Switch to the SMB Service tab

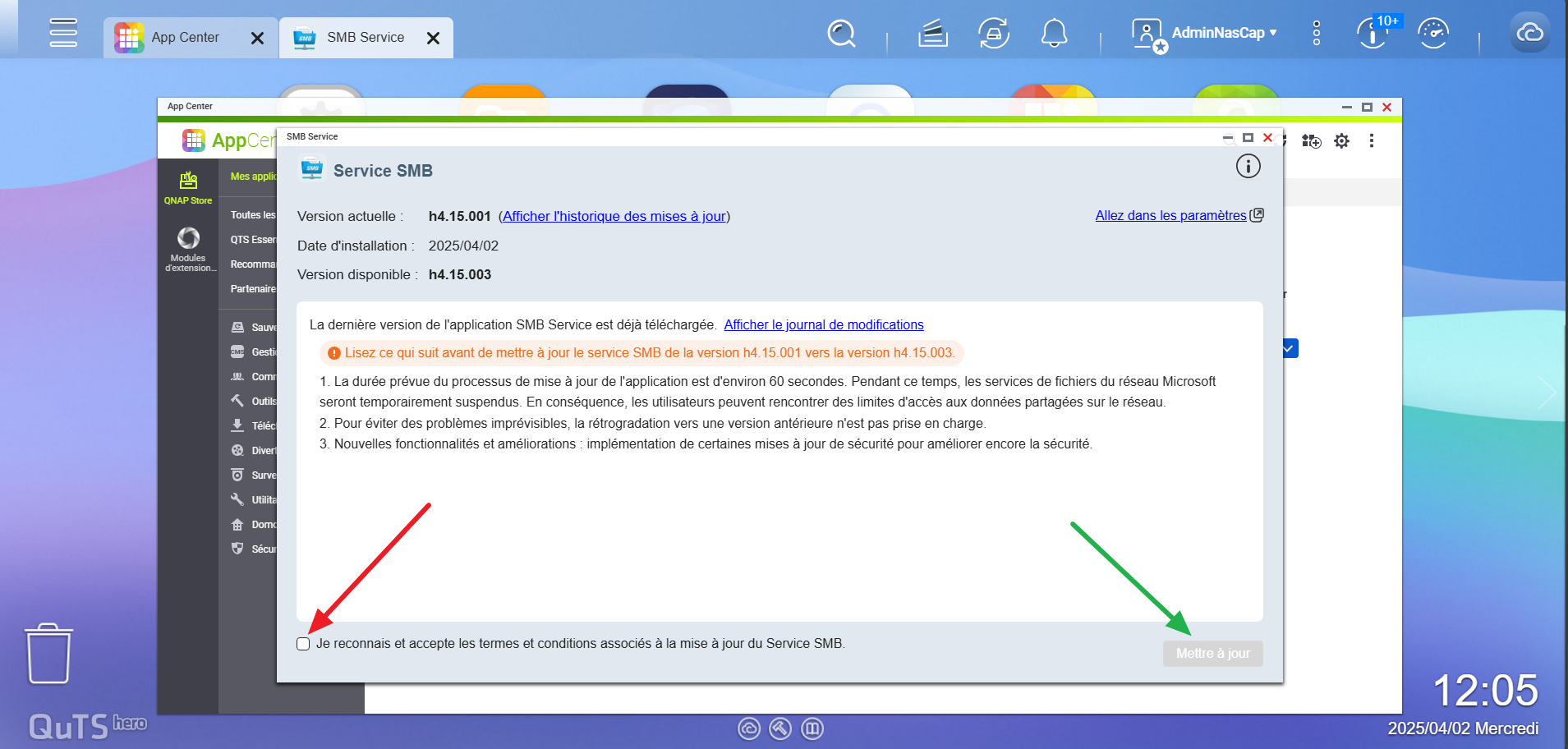(366, 38)
